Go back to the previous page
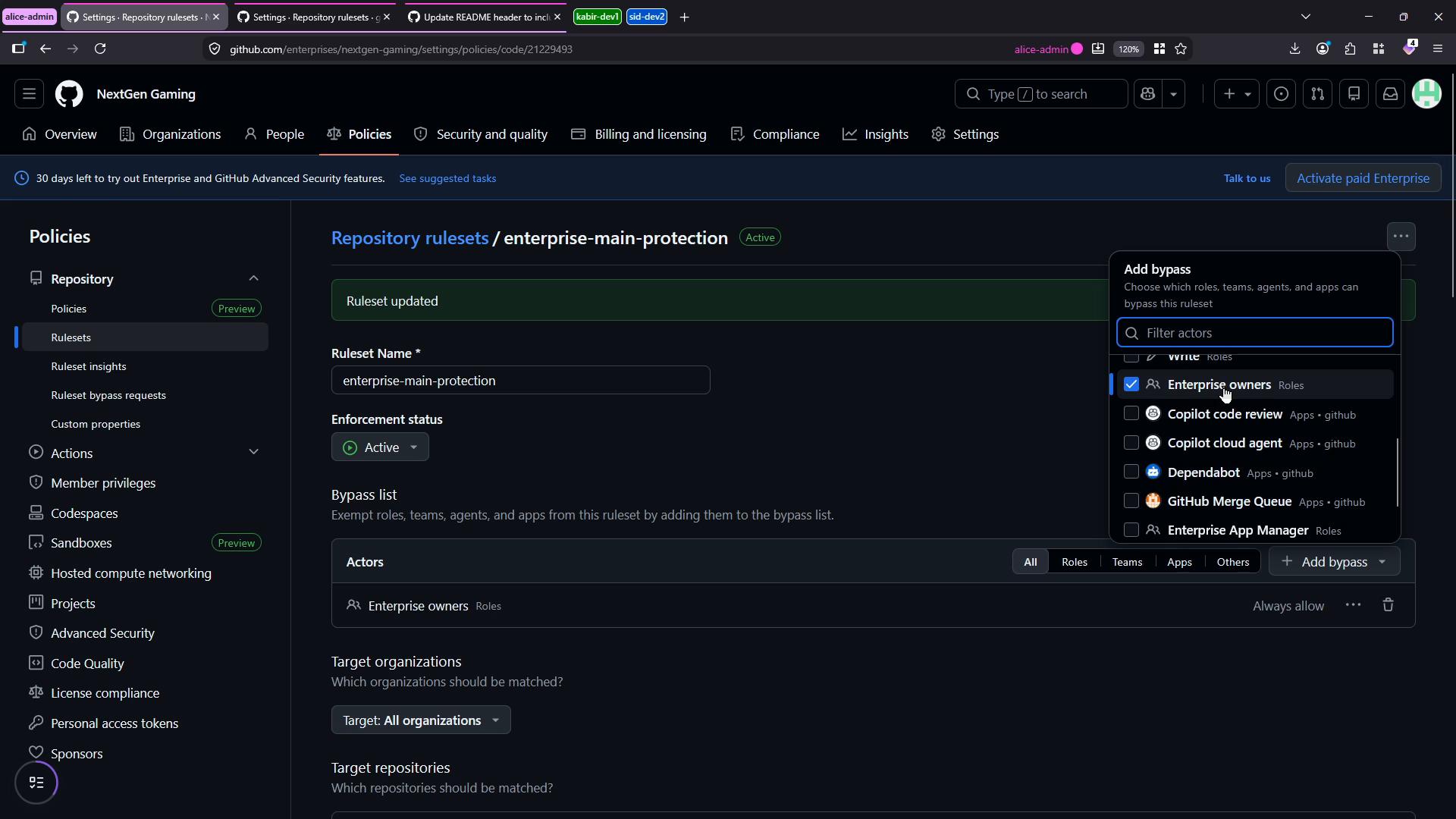The height and width of the screenshot is (819, 1456). coord(45,49)
